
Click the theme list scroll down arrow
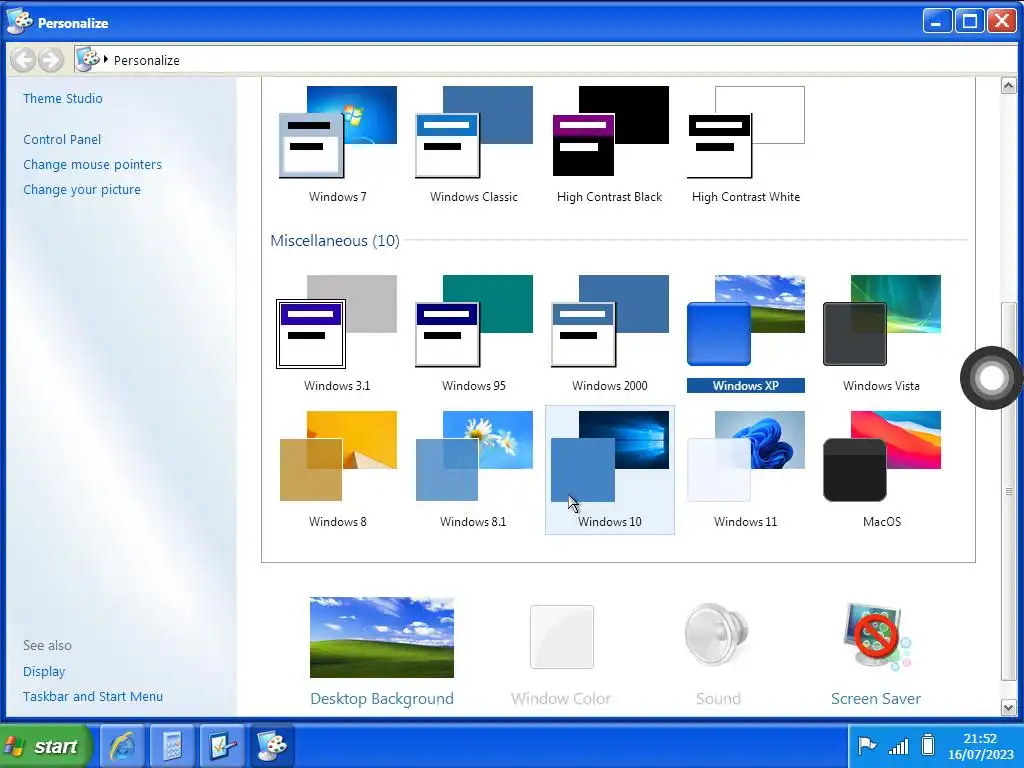(x=1008, y=707)
